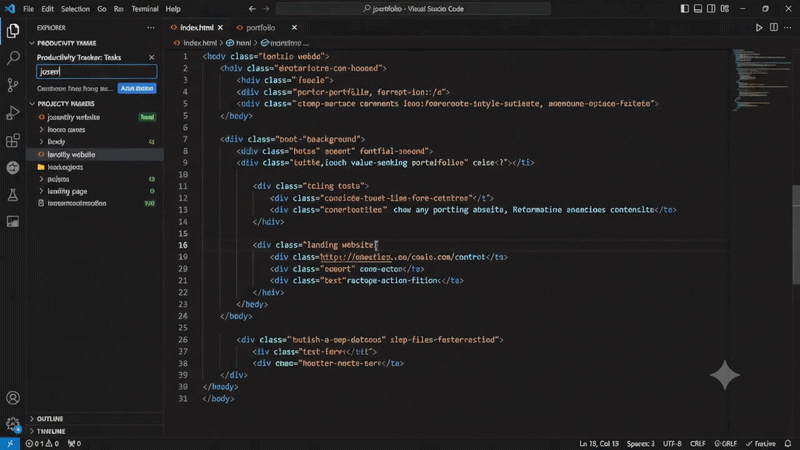Click the blue Add button
Image resolution: width=800 pixels, height=450 pixels.
[137, 88]
